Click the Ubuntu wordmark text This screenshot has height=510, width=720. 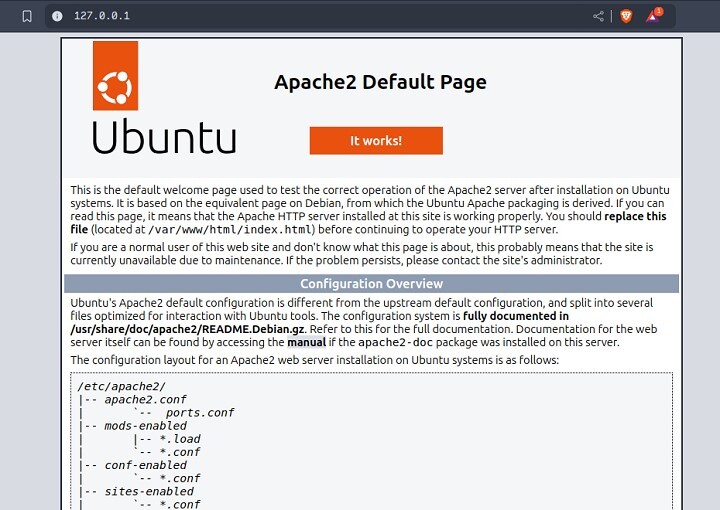pos(164,136)
